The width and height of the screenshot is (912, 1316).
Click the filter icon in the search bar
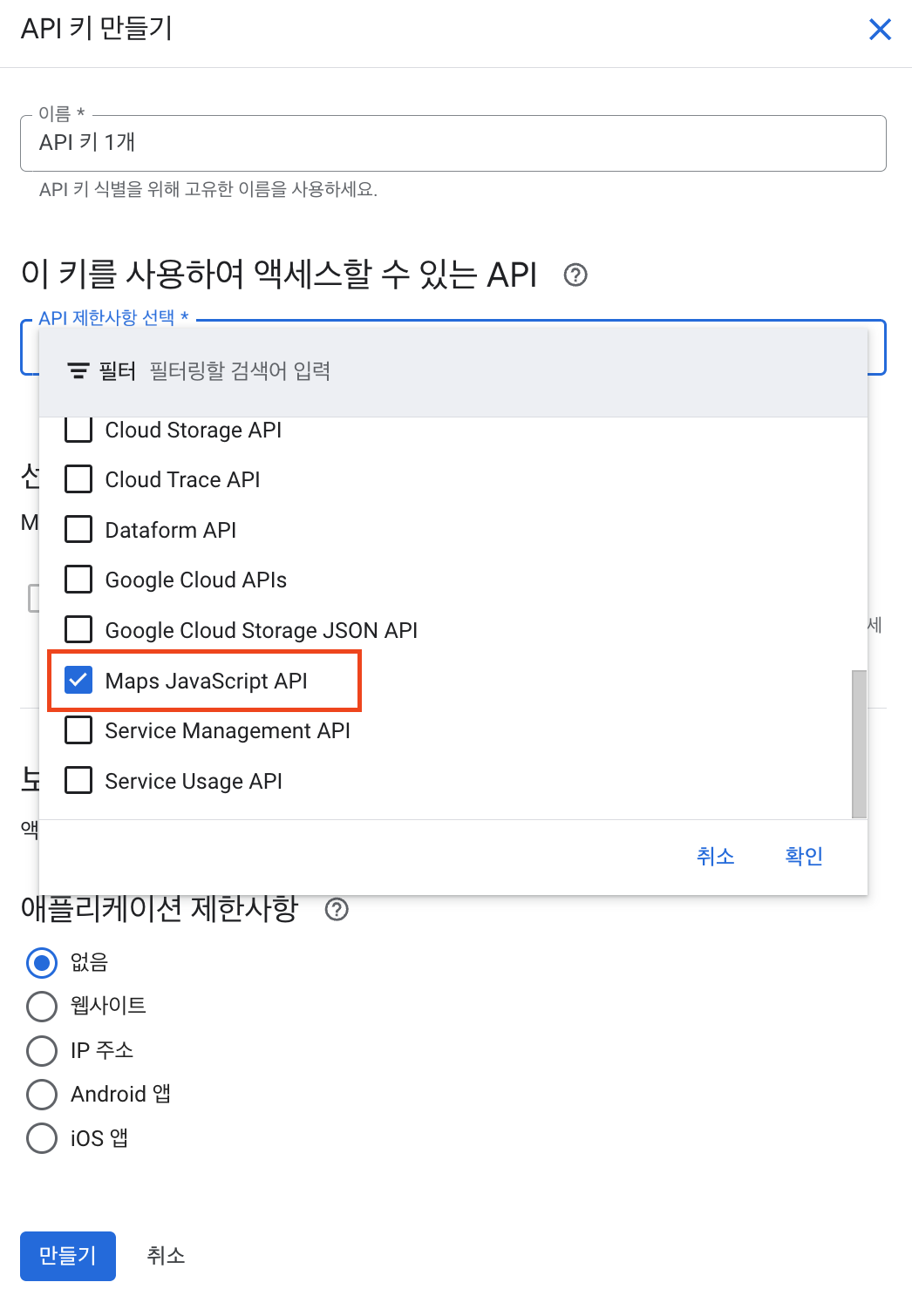click(78, 370)
